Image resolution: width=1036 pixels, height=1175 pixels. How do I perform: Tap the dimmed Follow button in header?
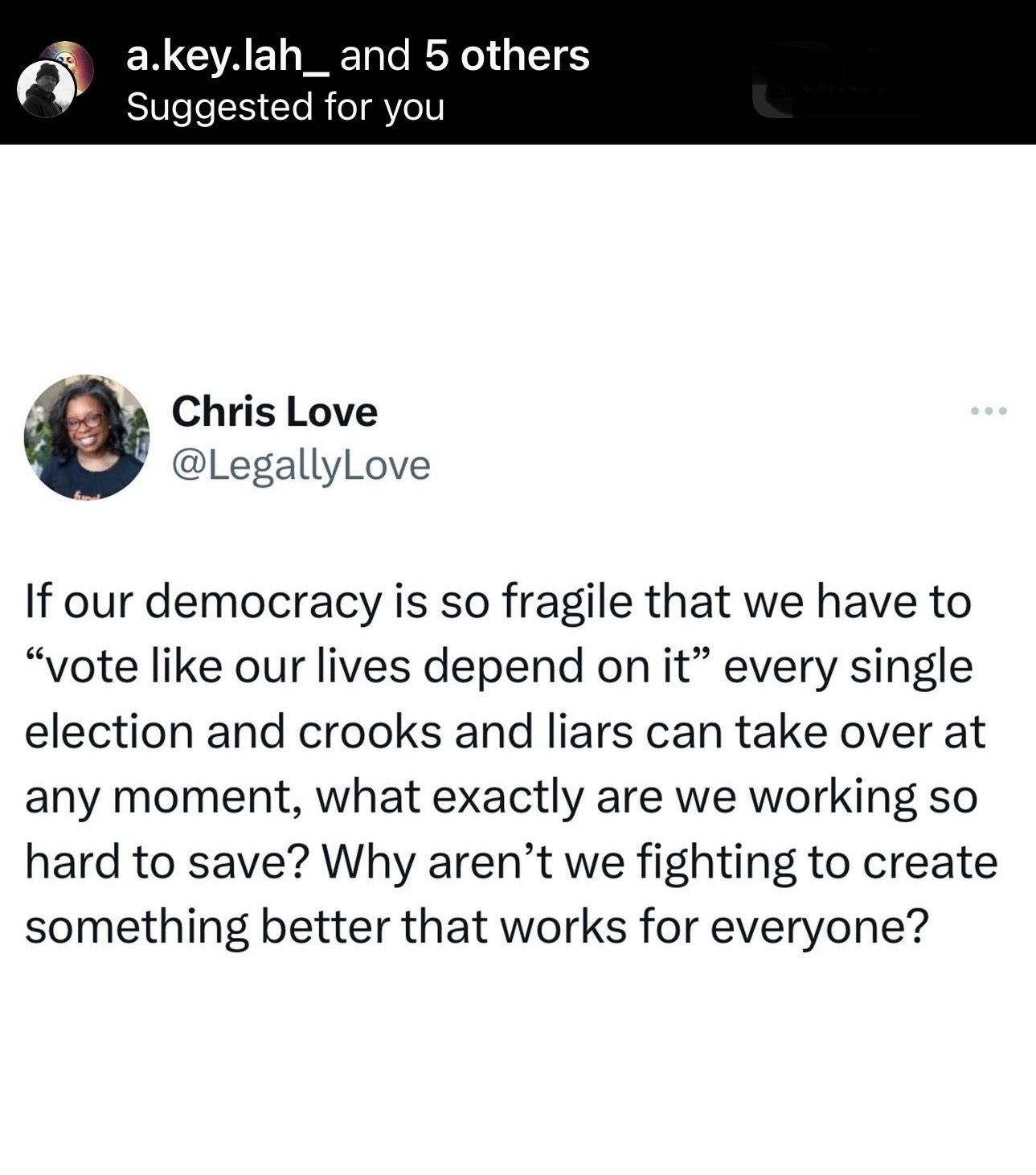pyautogui.click(x=836, y=80)
